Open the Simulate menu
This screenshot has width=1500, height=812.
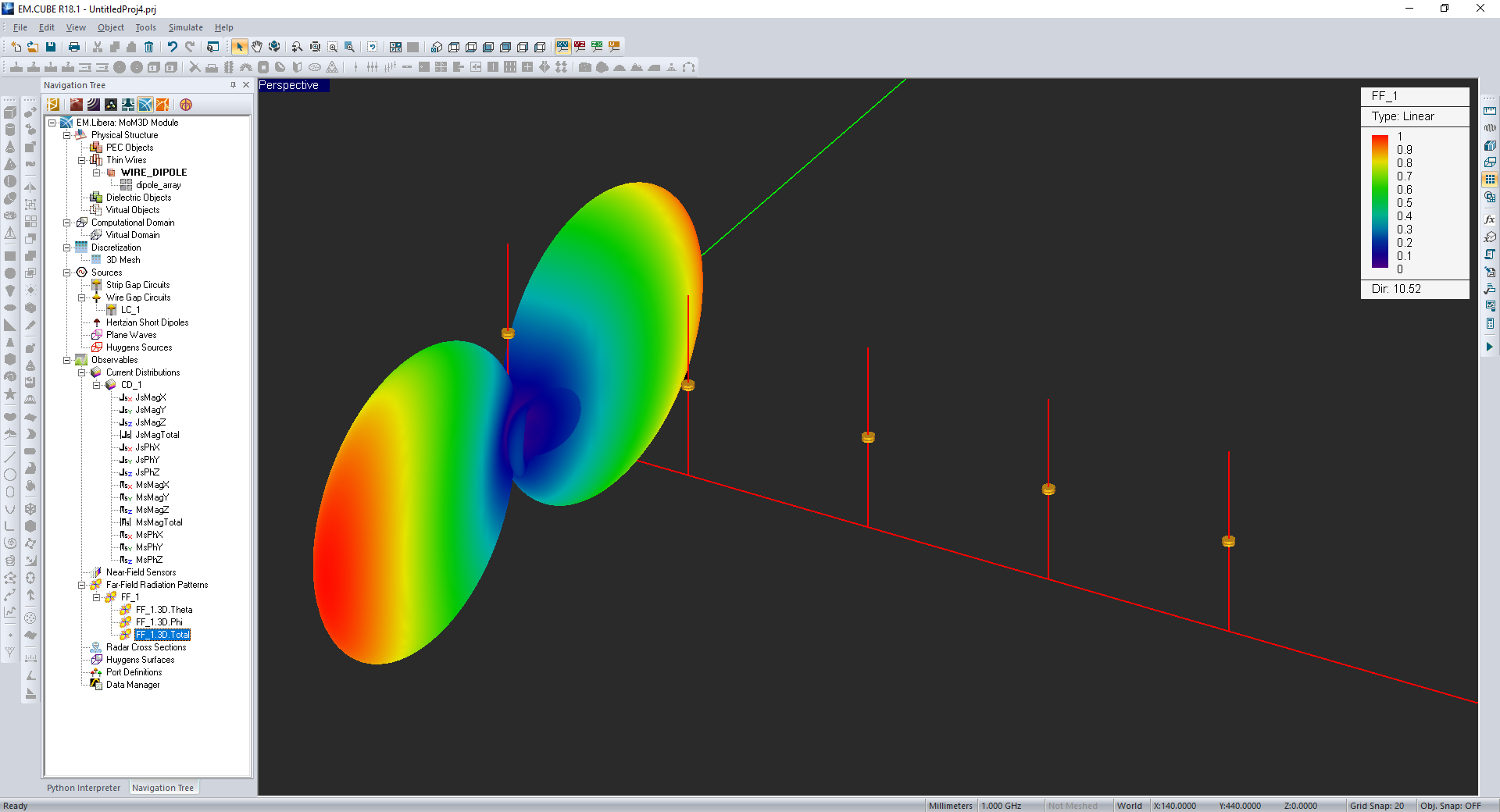tap(185, 27)
